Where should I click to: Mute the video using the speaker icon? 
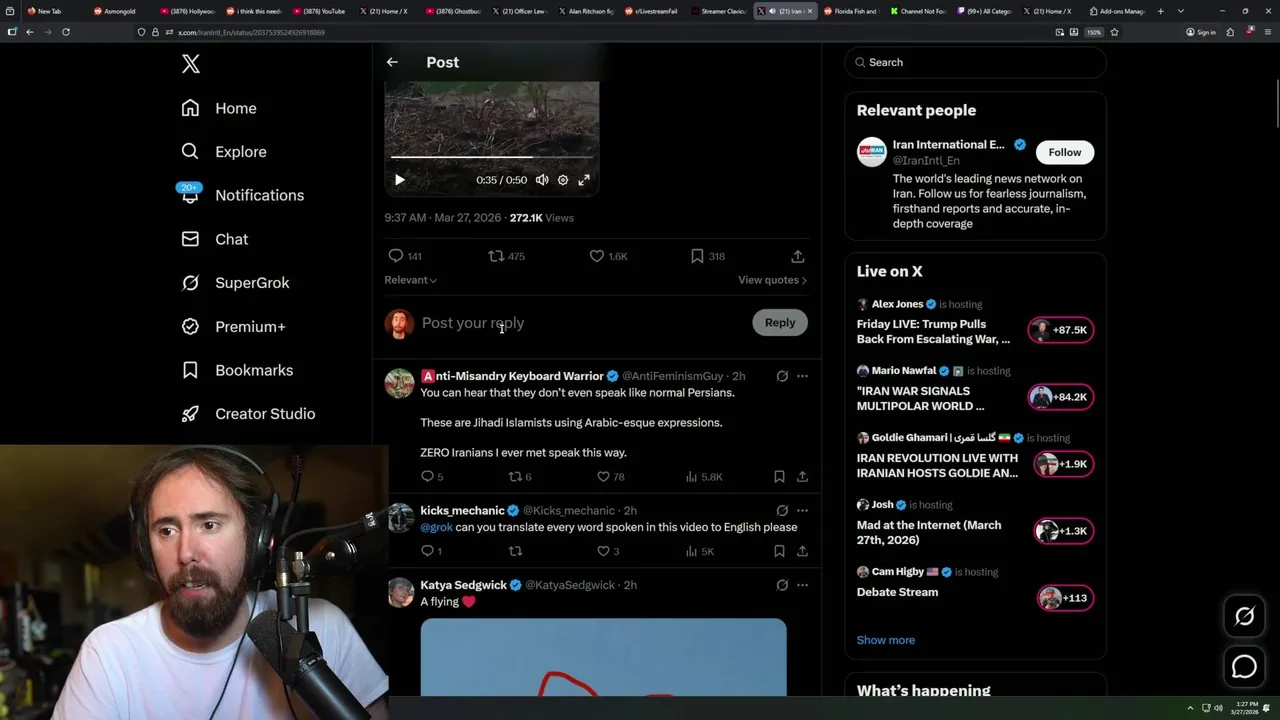tap(542, 180)
